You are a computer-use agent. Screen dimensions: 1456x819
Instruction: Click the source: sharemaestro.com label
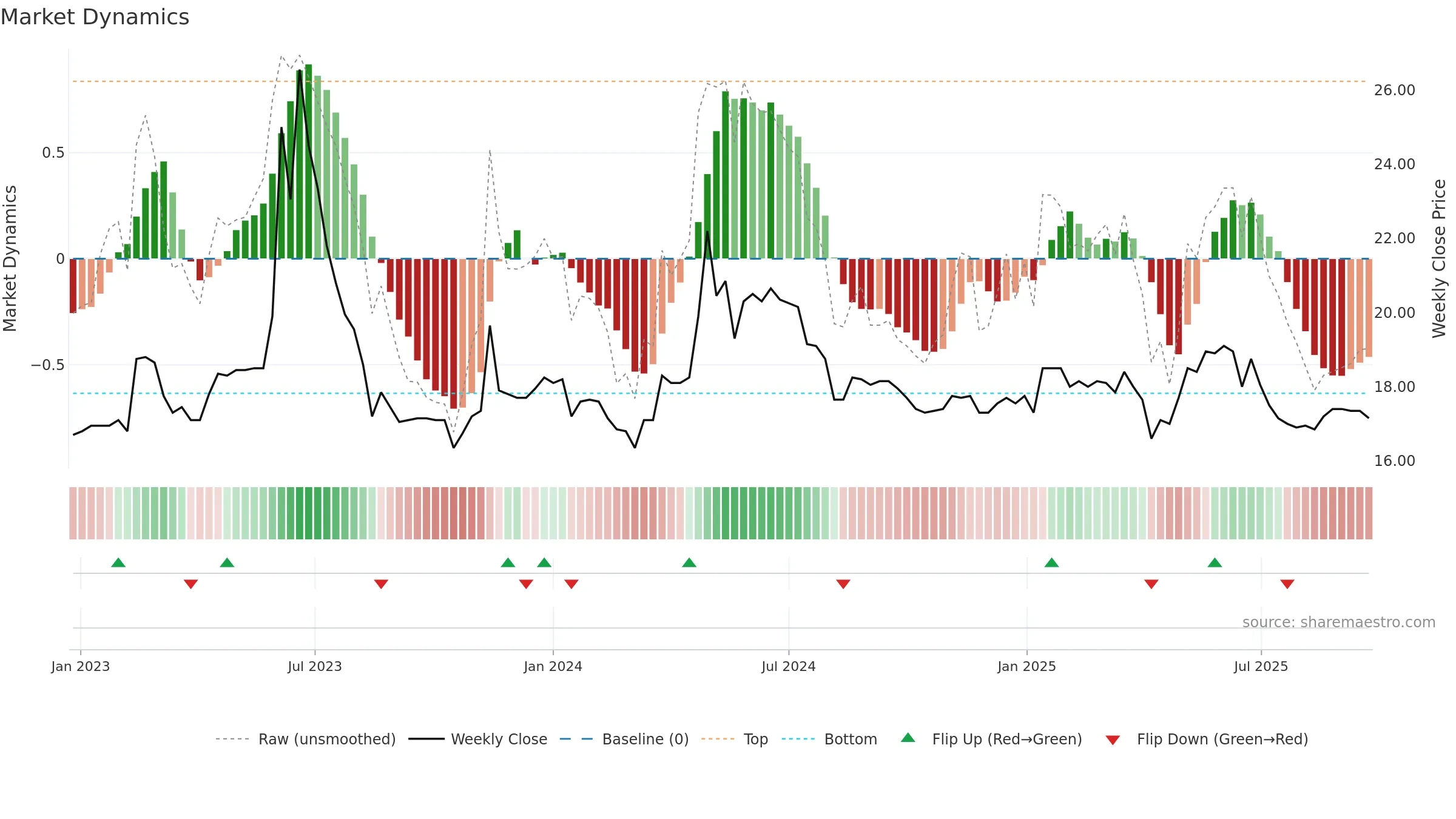point(1339,622)
